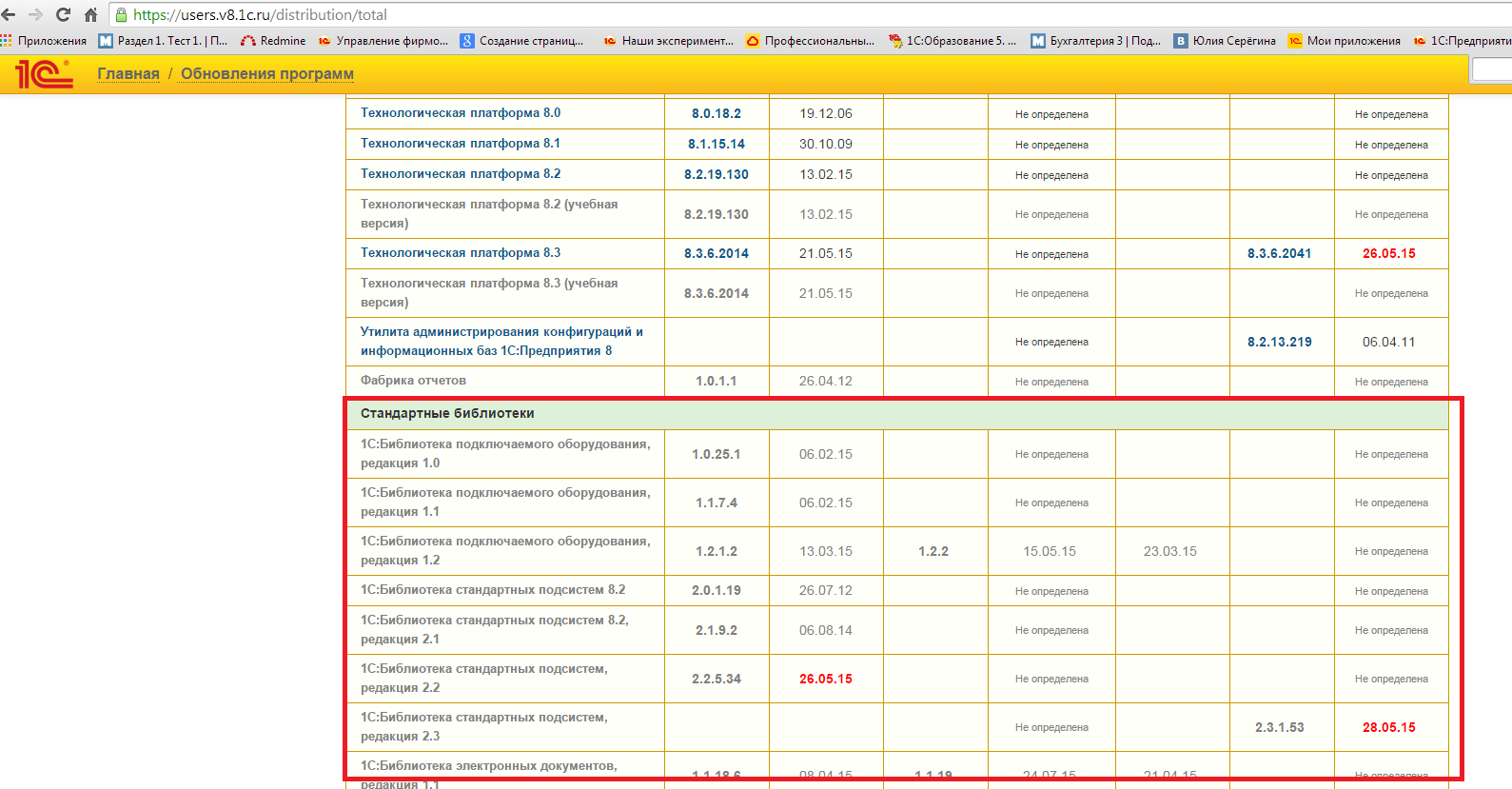The width and height of the screenshot is (1512, 789).
Task: Open Технологическая платформа 8.0 link
Action: click(x=461, y=113)
